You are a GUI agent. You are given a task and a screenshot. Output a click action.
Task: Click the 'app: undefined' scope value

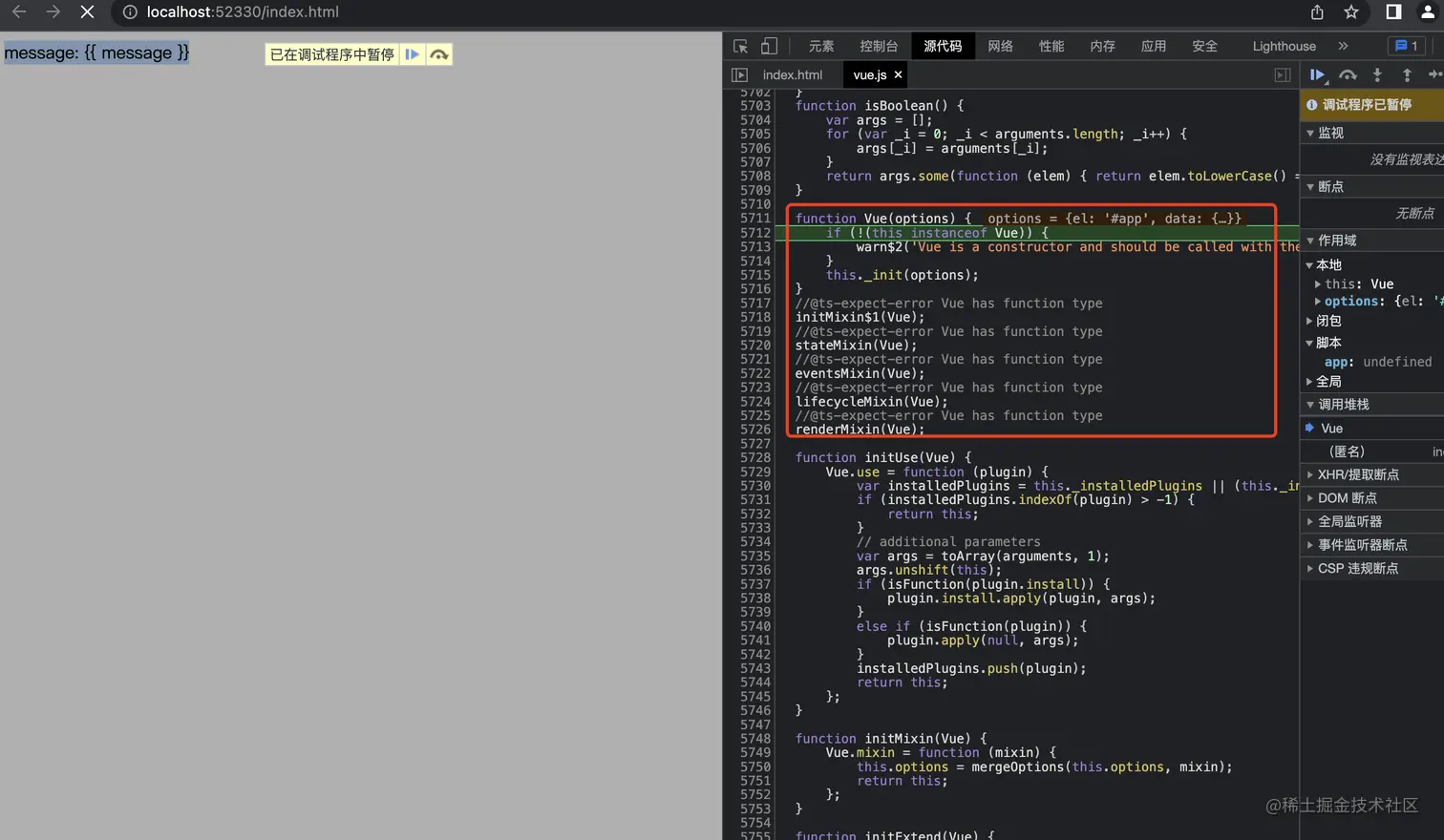[1378, 362]
